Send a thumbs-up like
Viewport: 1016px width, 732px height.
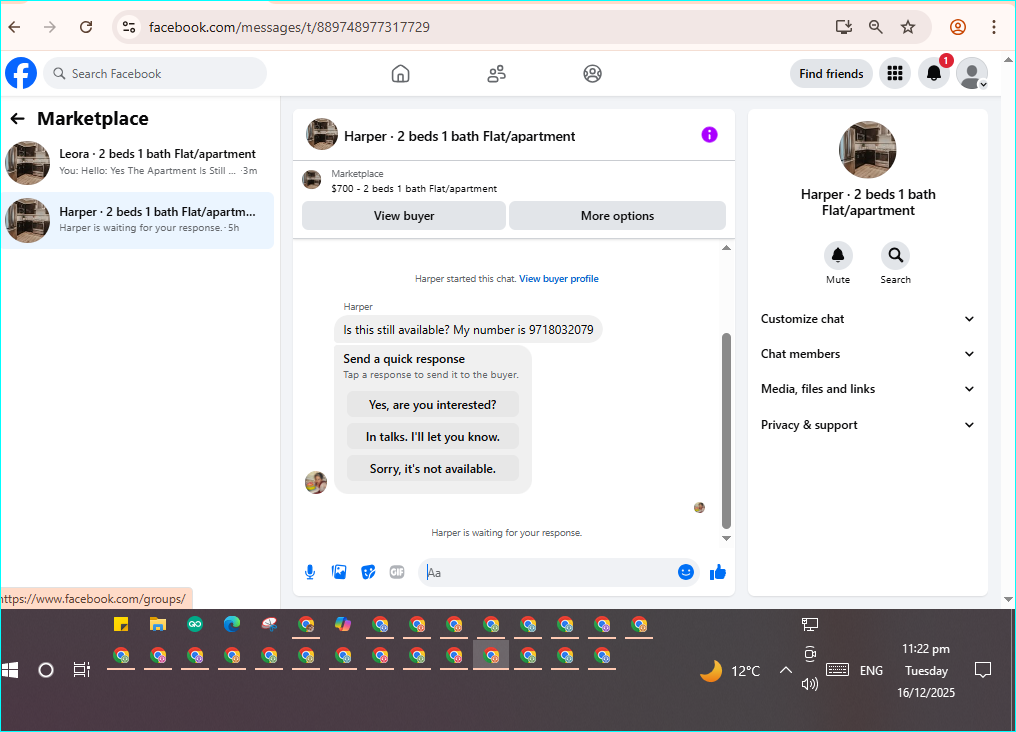tap(718, 572)
